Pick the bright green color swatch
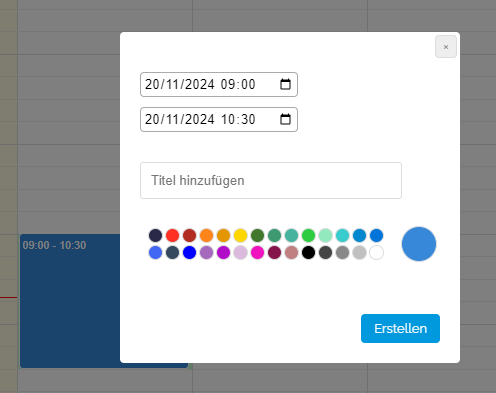 click(308, 235)
